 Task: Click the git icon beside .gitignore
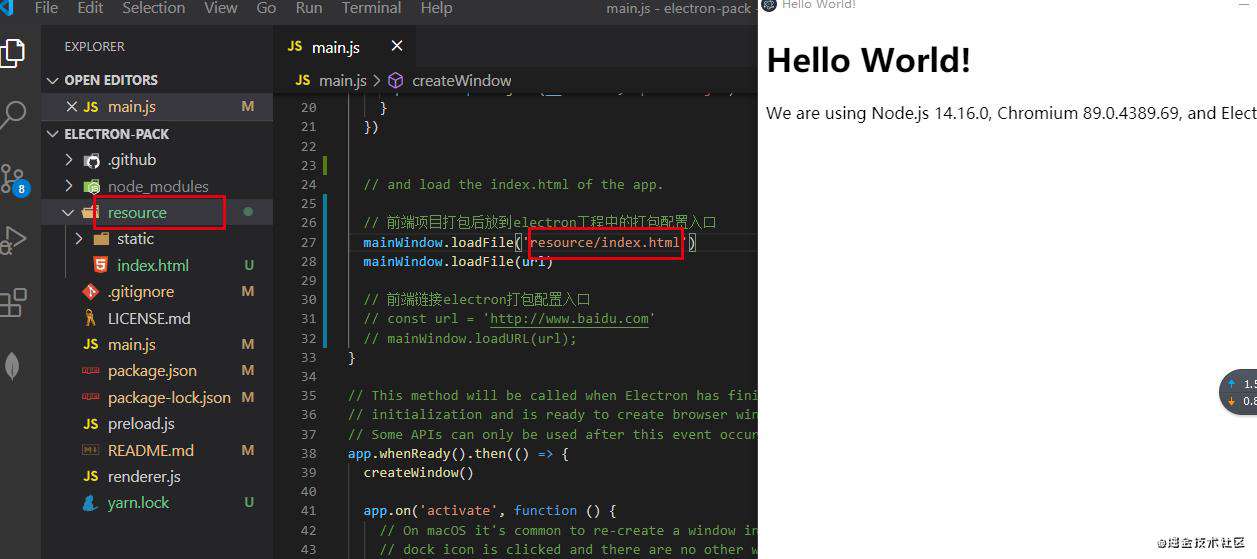[91, 292]
